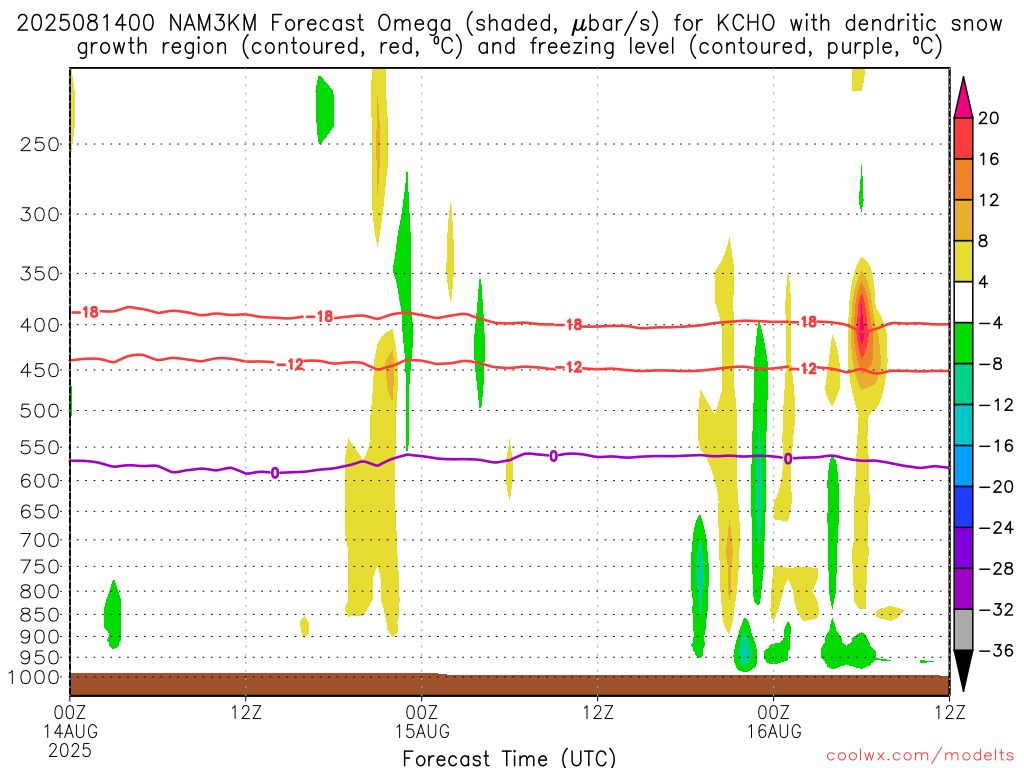Pick the gold 8 to 12 colorbar segment
This screenshot has height=768, width=1024.
coord(963,221)
